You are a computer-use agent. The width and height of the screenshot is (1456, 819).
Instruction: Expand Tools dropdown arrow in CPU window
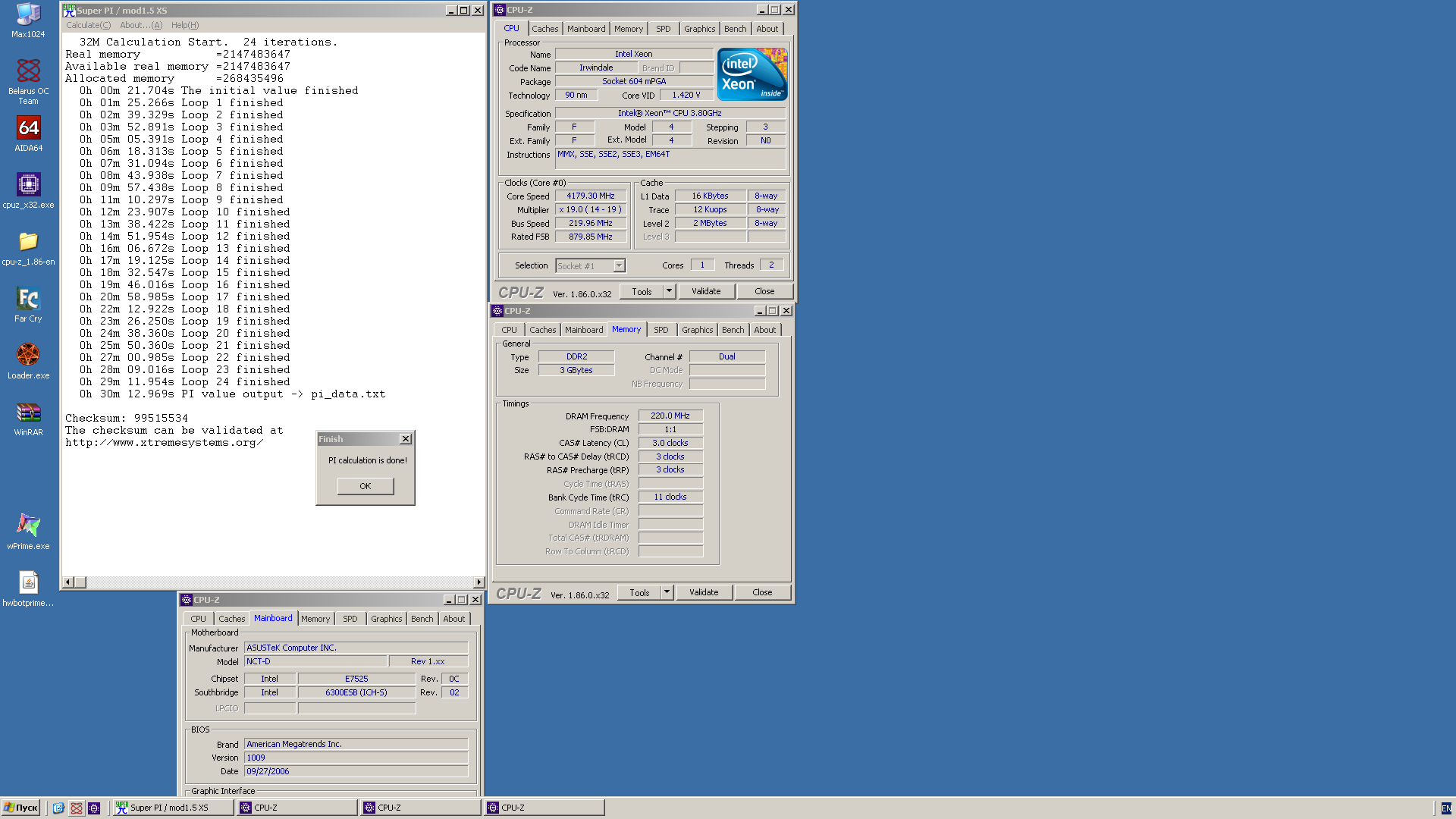669,292
